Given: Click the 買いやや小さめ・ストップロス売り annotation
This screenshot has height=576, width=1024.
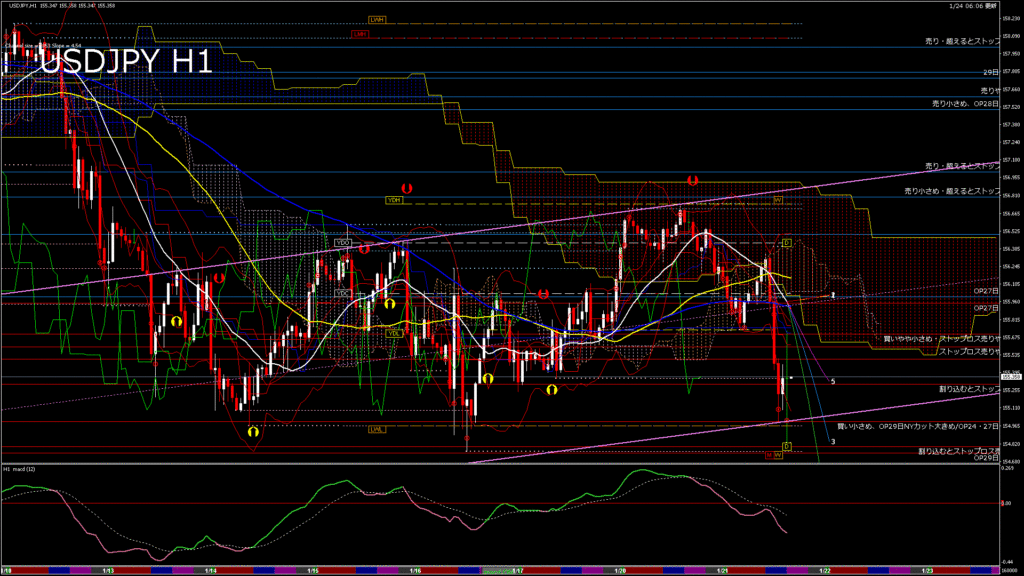Looking at the screenshot, I should [941, 339].
